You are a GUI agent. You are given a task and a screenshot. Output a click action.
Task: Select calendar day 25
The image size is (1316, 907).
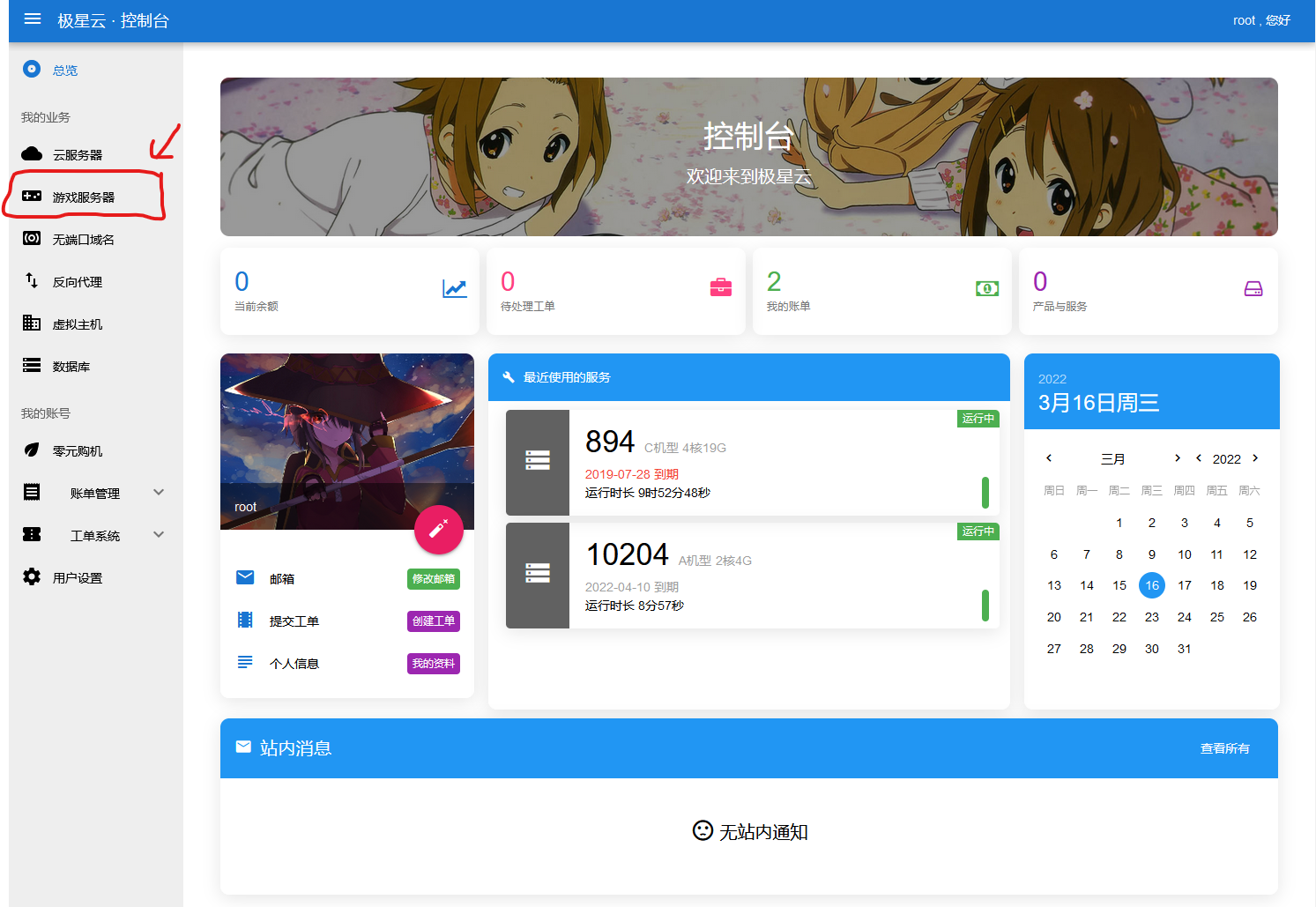tap(1217, 617)
